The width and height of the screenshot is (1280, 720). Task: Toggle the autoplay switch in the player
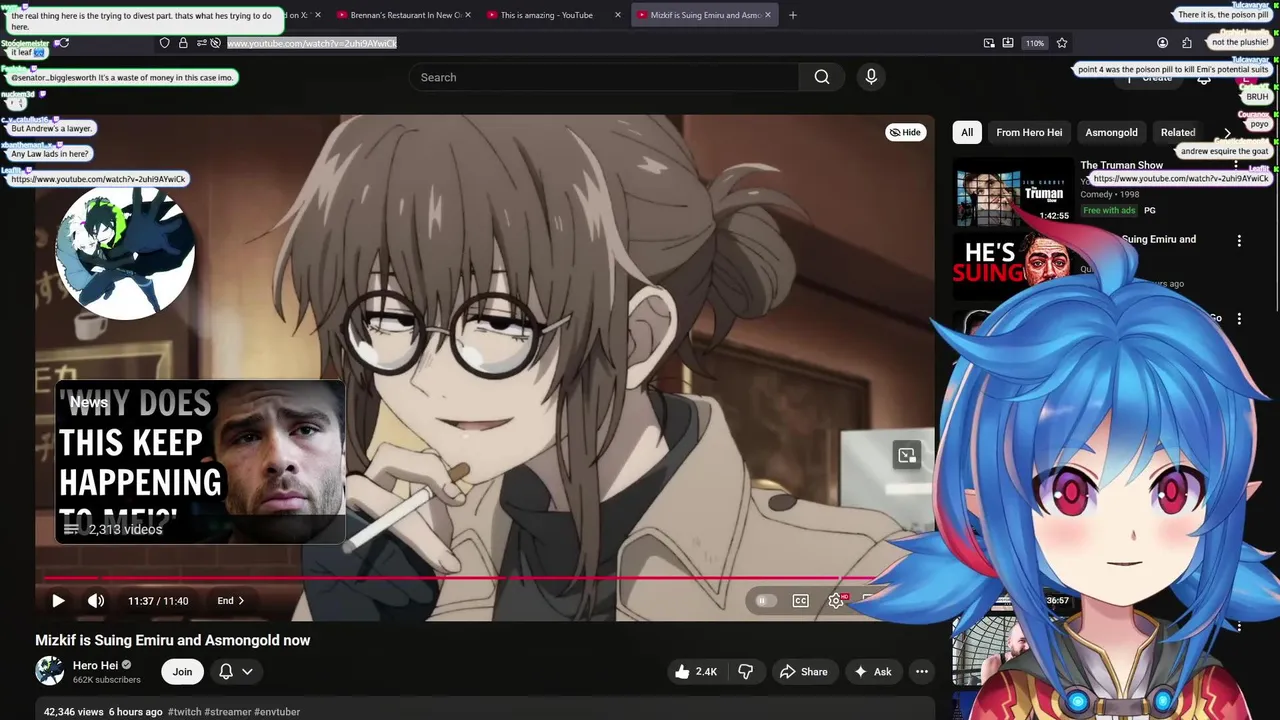[x=766, y=601]
